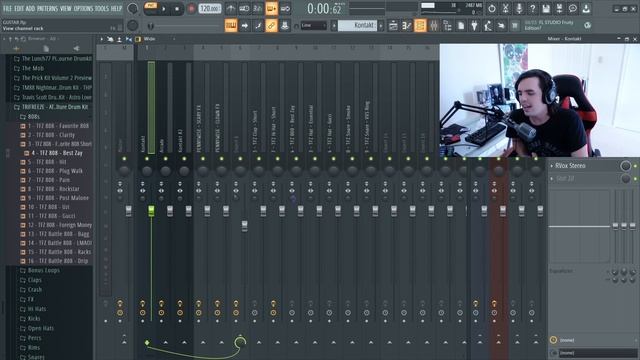Toggle the Browser tree shortcut icon
Image resolution: width=640 pixels, height=360 pixels.
coord(447,26)
